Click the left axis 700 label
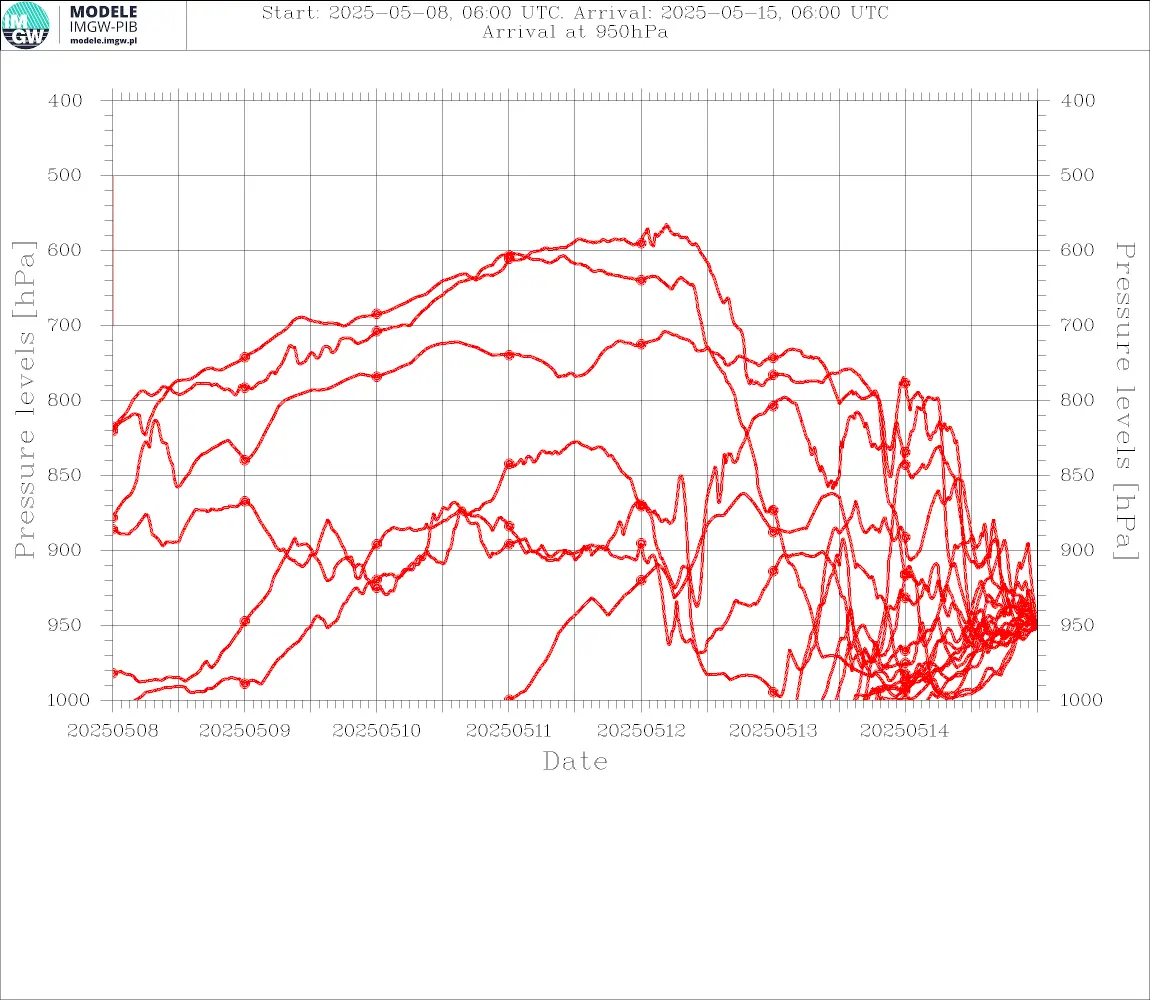The height and width of the screenshot is (1000, 1150). (65, 325)
